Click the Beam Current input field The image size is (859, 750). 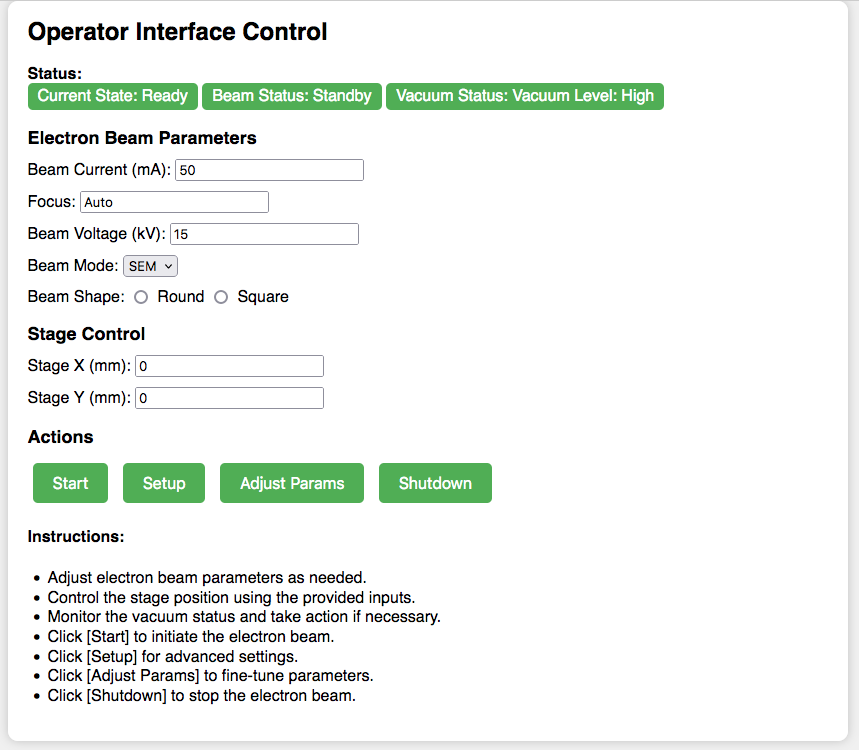pyautogui.click(x=269, y=170)
